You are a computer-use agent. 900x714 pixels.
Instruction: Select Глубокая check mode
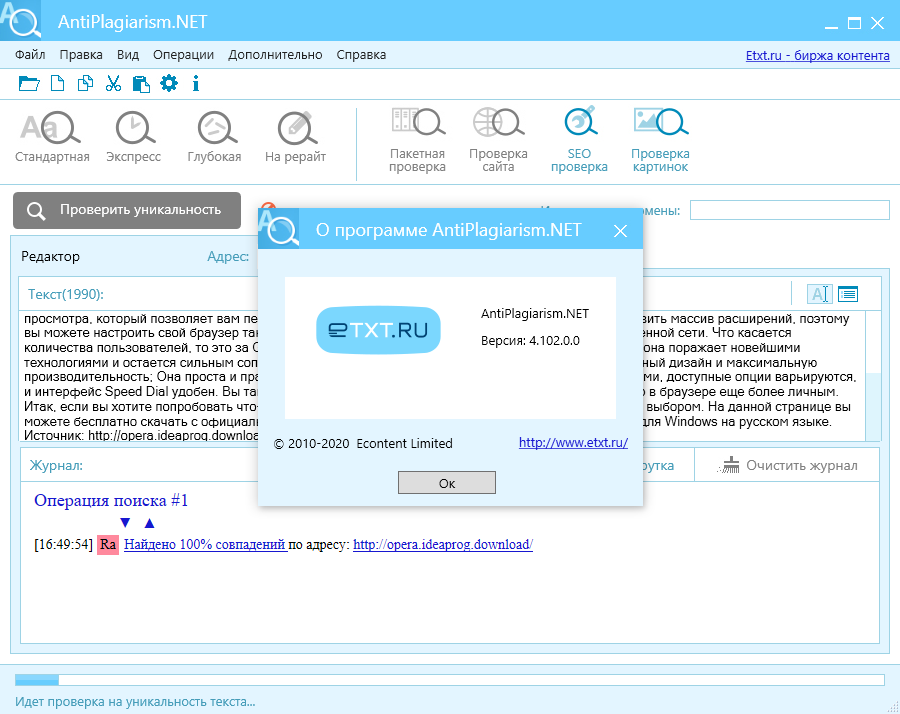(215, 137)
